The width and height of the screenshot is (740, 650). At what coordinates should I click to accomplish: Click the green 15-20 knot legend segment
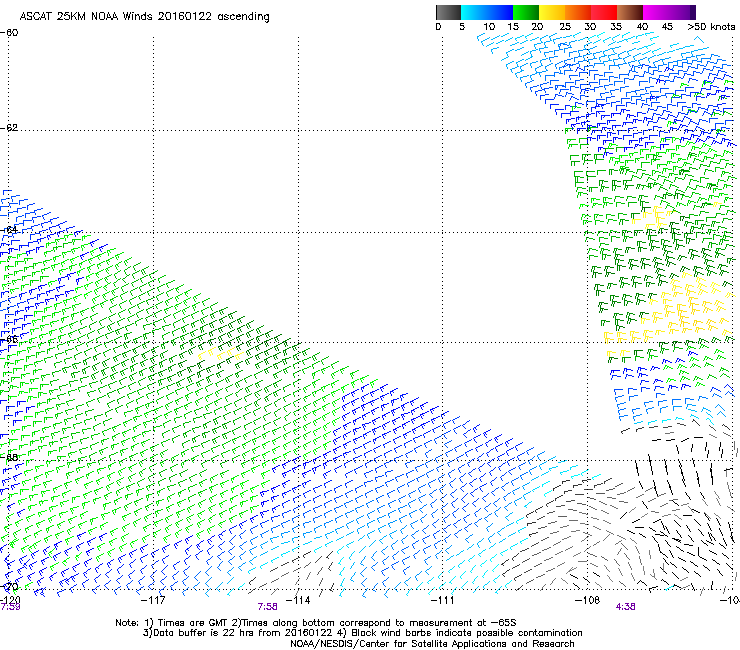(x=526, y=12)
